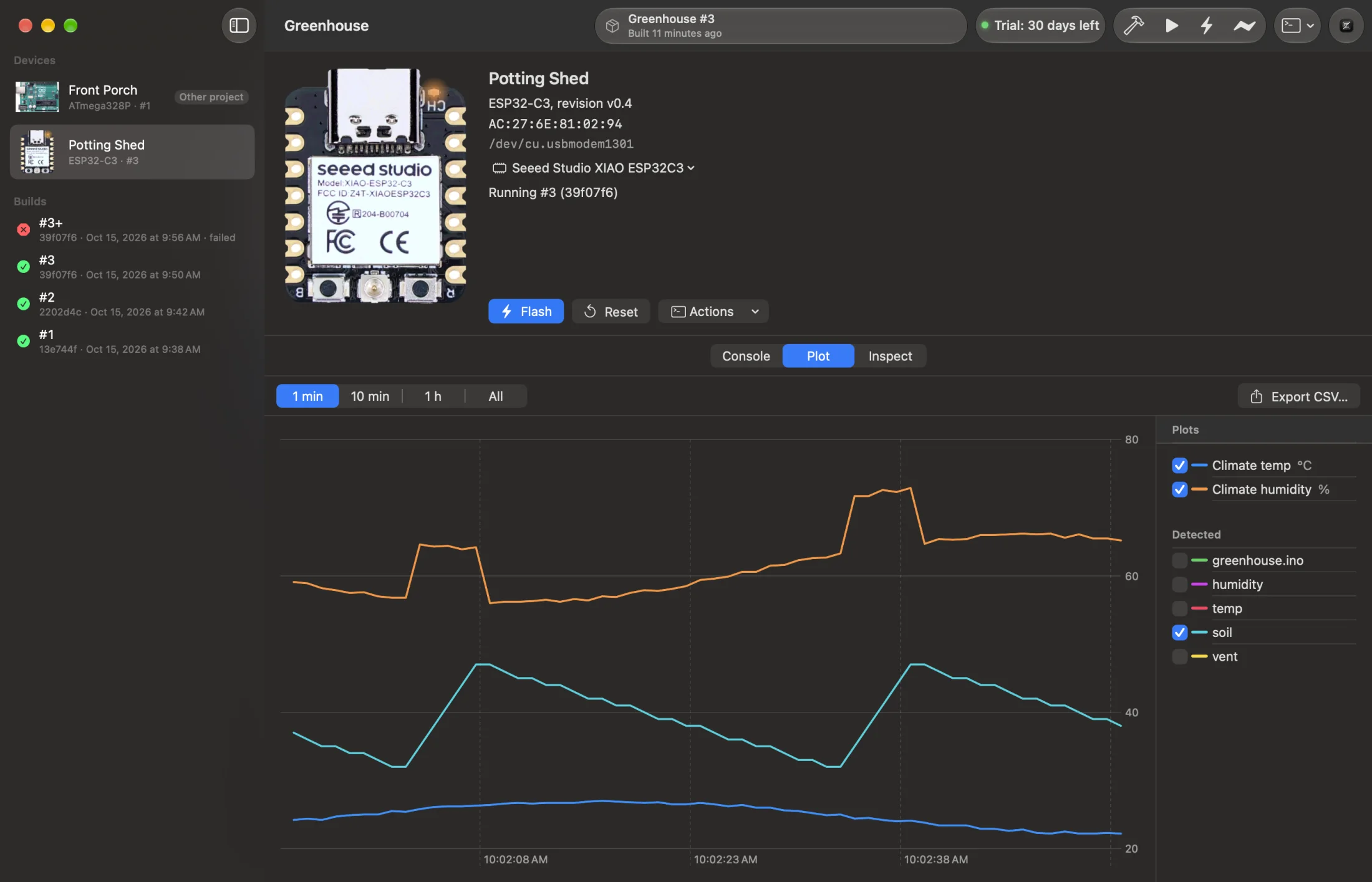
Task: Click the Trial: 30 days left button
Action: point(1040,26)
